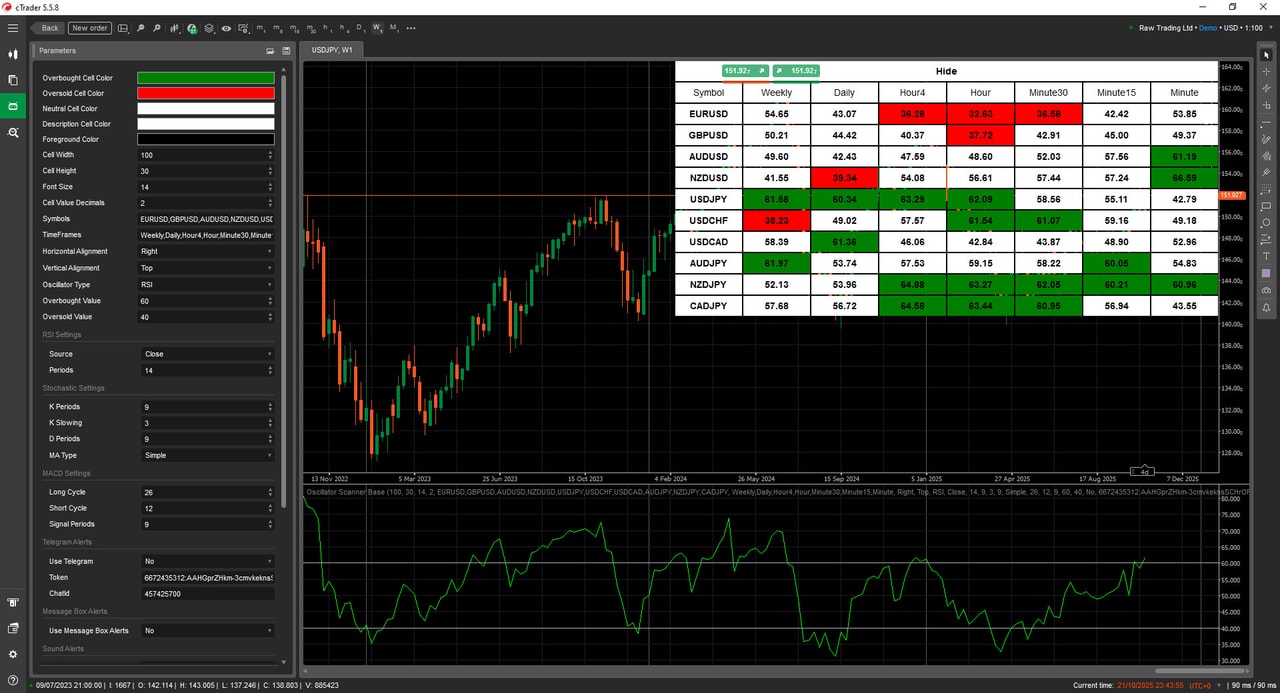This screenshot has height=693, width=1280.
Task: Open the Automate (robot) section in sidebar
Action: (13, 106)
